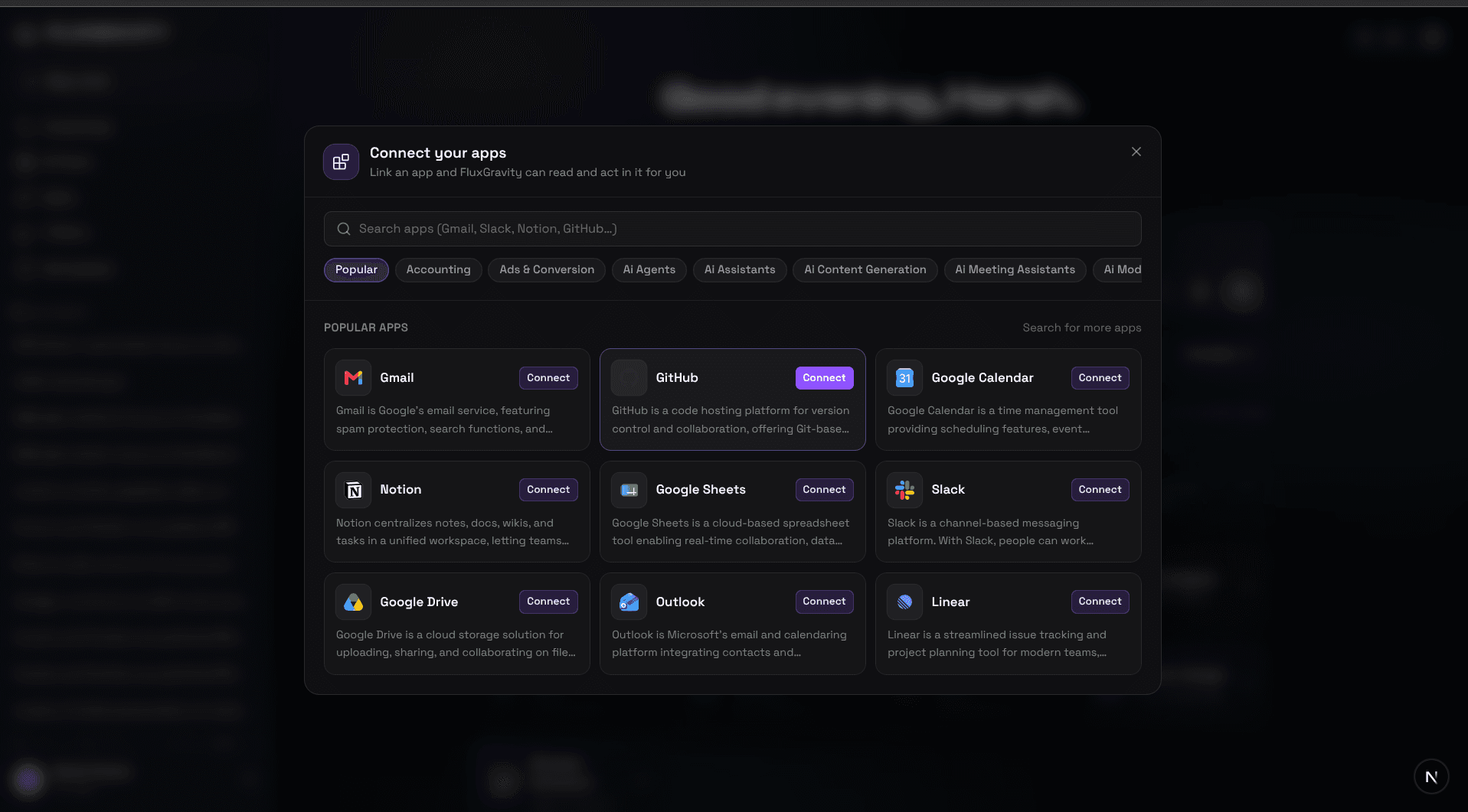
Task: Click the 'Notion centralizes notes, docs' description
Action: point(453,532)
